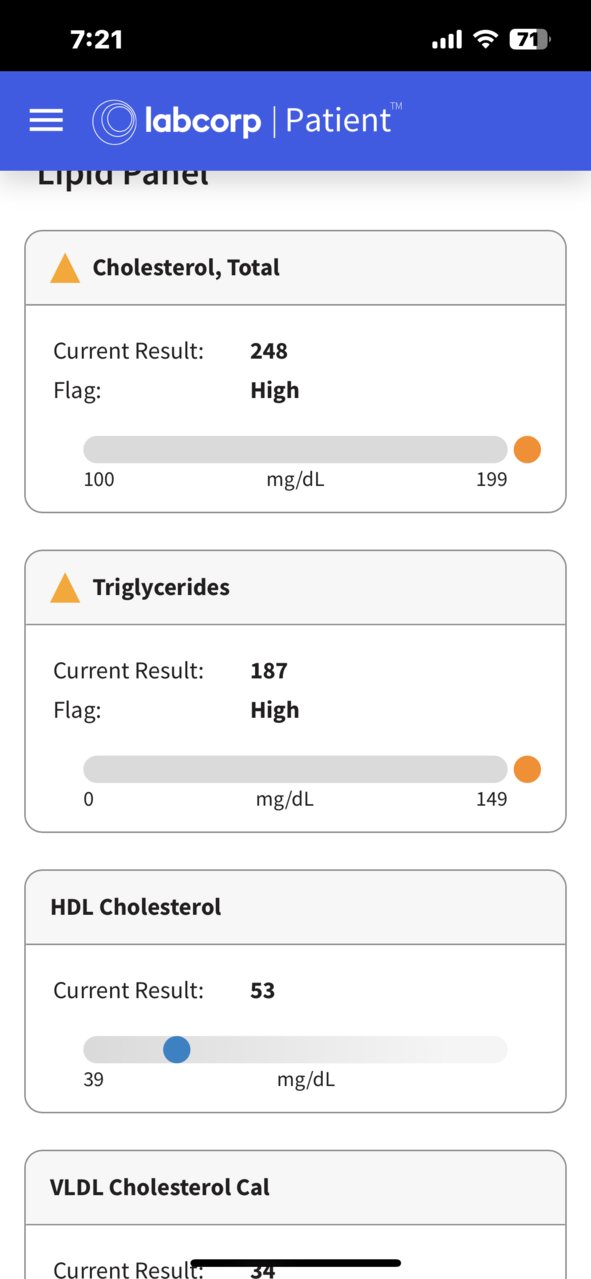Tap the battery indicator in status bar
The width and height of the screenshot is (591, 1279).
530,40
